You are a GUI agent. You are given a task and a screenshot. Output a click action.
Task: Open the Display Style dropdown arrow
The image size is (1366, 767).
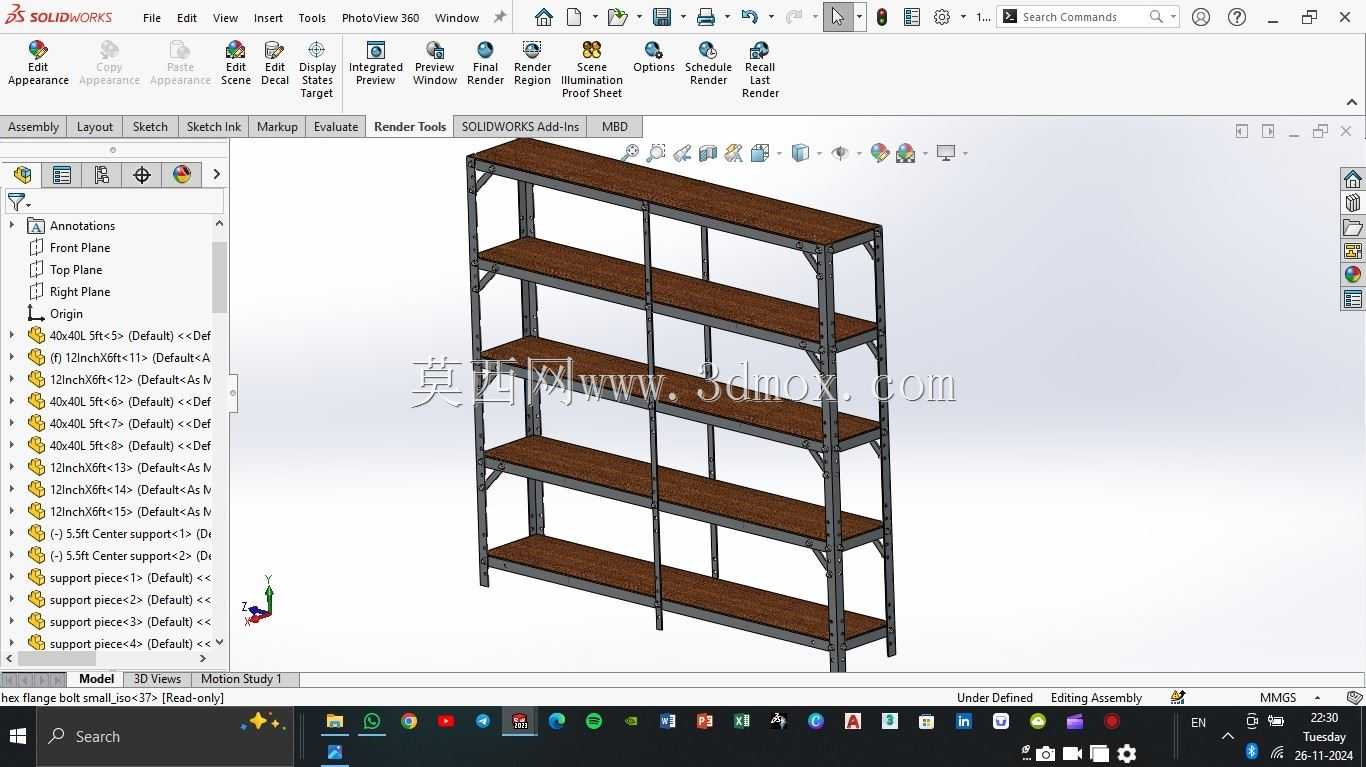pyautogui.click(x=819, y=153)
